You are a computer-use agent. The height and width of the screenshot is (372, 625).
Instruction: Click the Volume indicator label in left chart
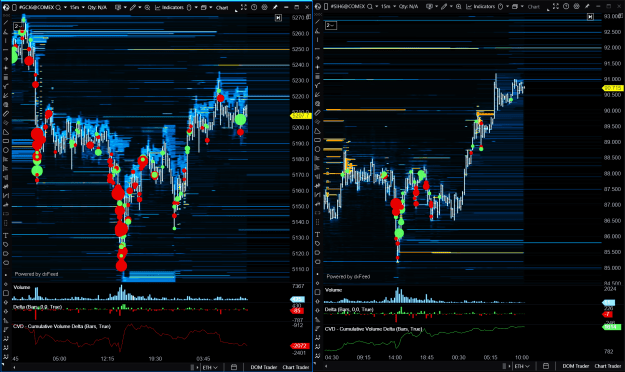(x=22, y=287)
